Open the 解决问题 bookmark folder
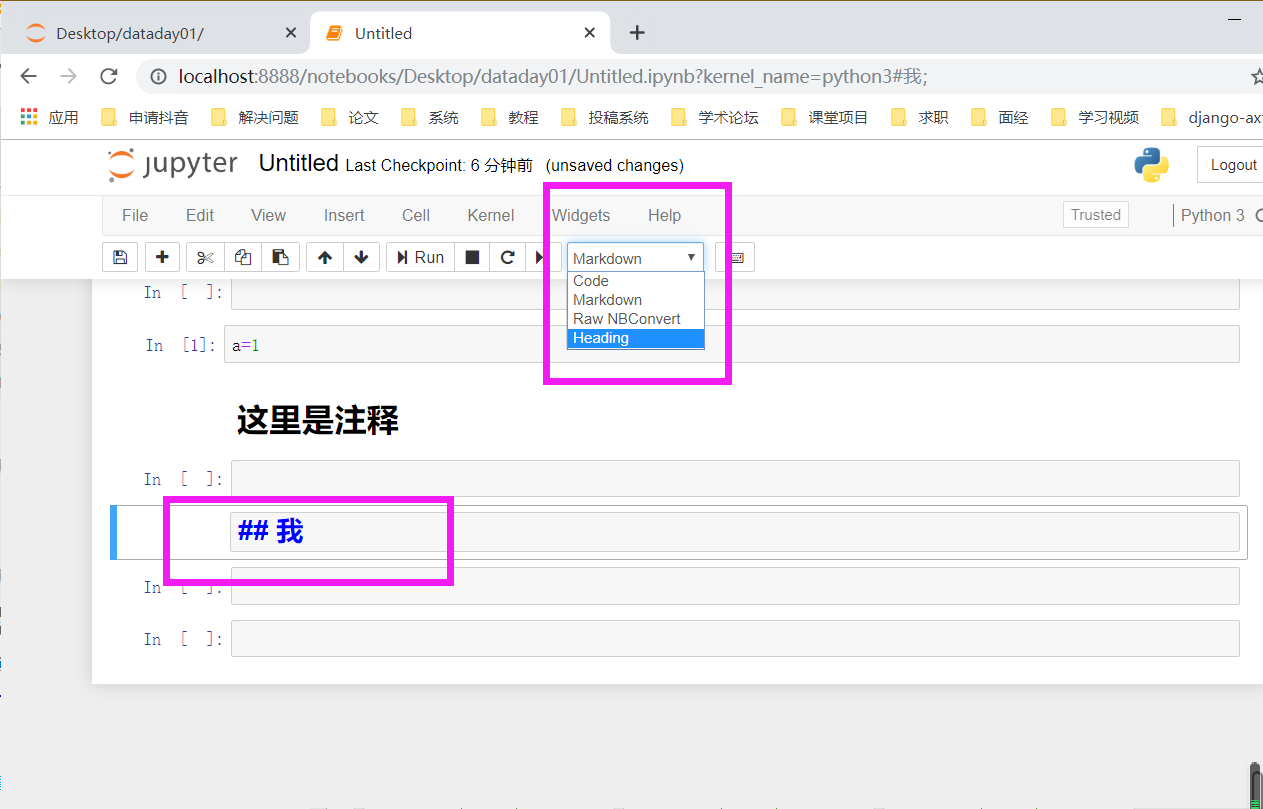The width and height of the screenshot is (1263, 809). tap(255, 117)
